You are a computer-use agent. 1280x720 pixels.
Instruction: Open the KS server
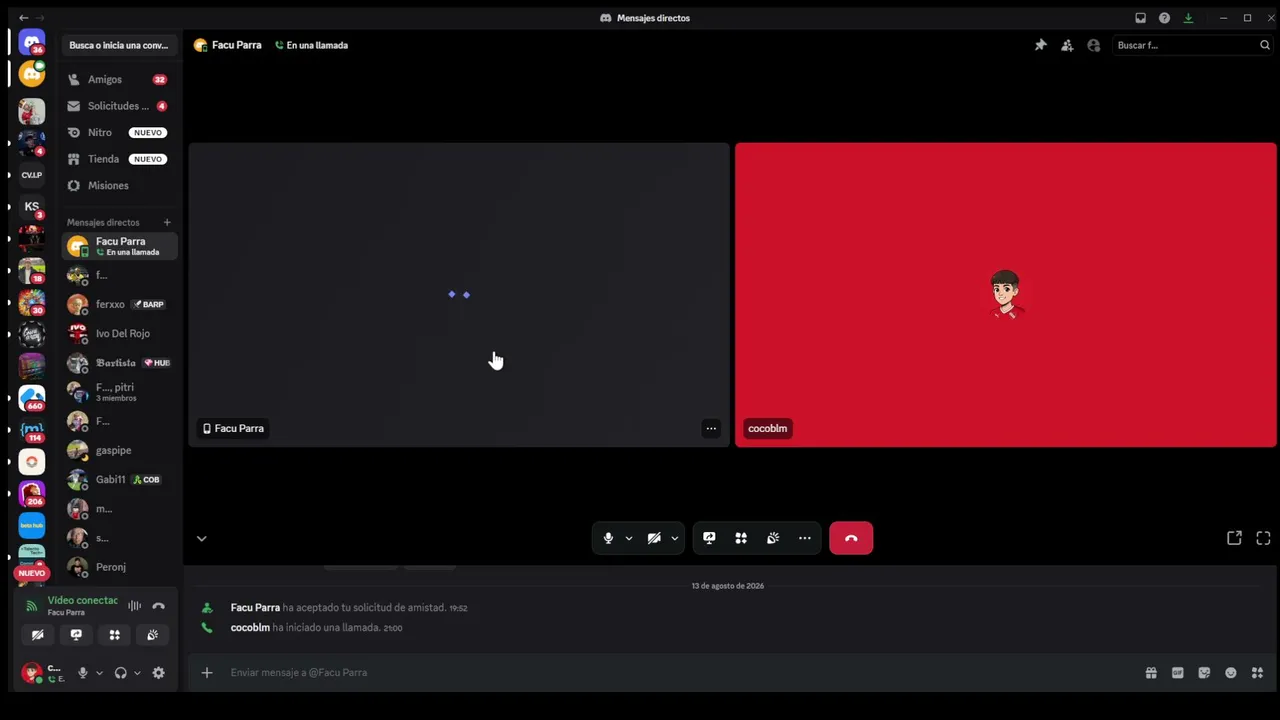[32, 207]
